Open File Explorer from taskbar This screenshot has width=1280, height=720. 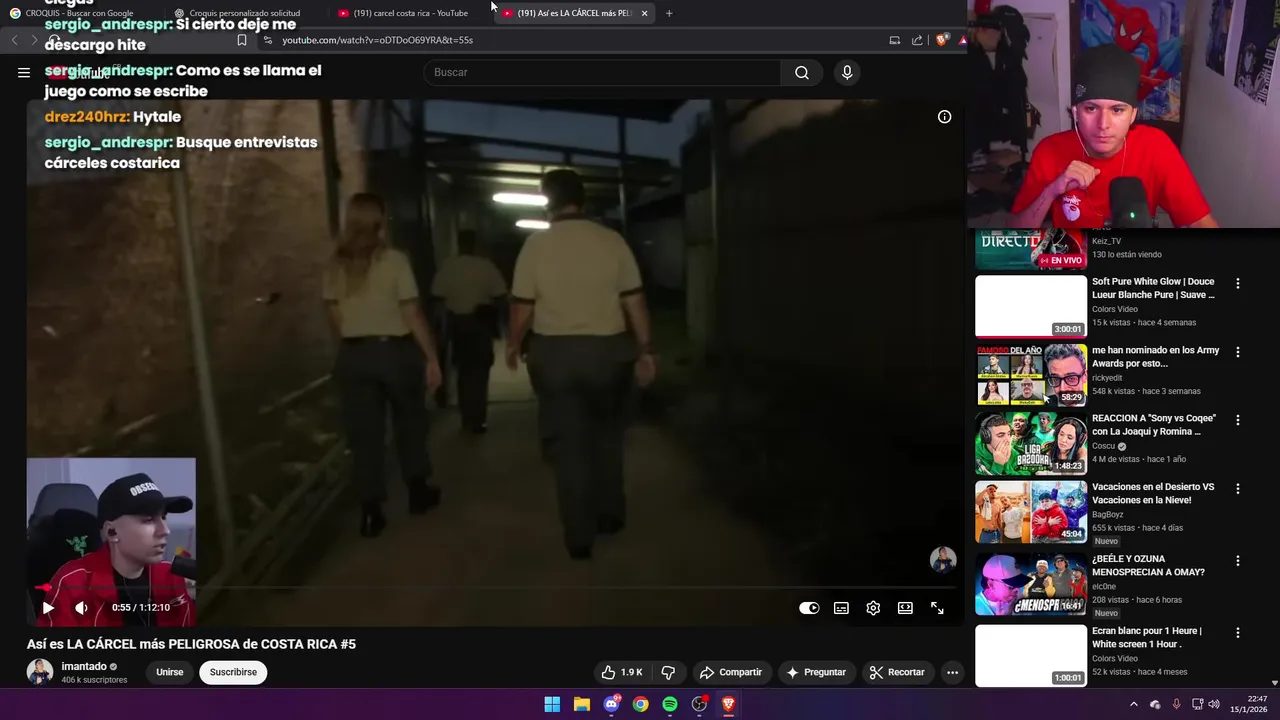[581, 704]
